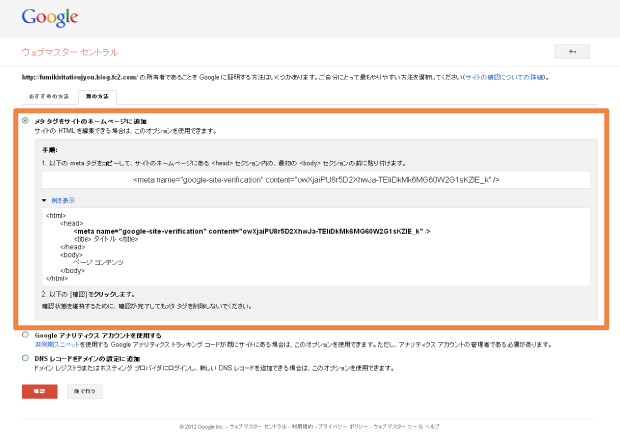
Task: Click the ウェブマスター セントラル heading
Action: (x=69, y=51)
